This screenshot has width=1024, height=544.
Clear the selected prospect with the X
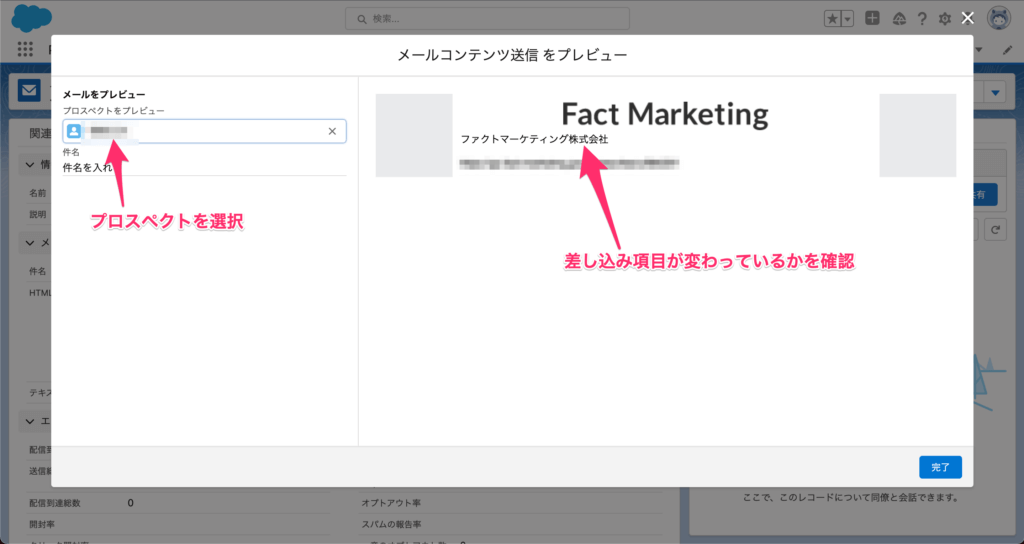(332, 131)
